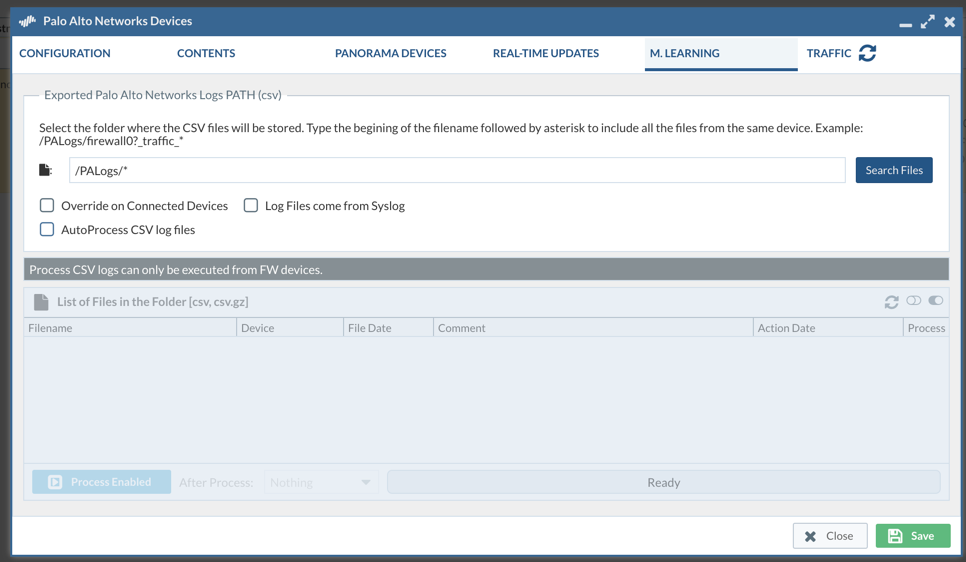Open the After Process dropdown
Viewport: 966px width, 562px height.
(x=320, y=482)
